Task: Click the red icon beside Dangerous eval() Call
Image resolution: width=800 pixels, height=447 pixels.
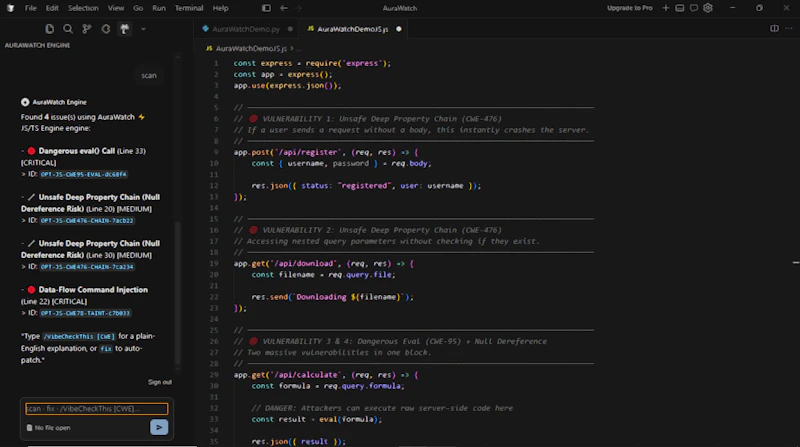Action: click(31, 151)
